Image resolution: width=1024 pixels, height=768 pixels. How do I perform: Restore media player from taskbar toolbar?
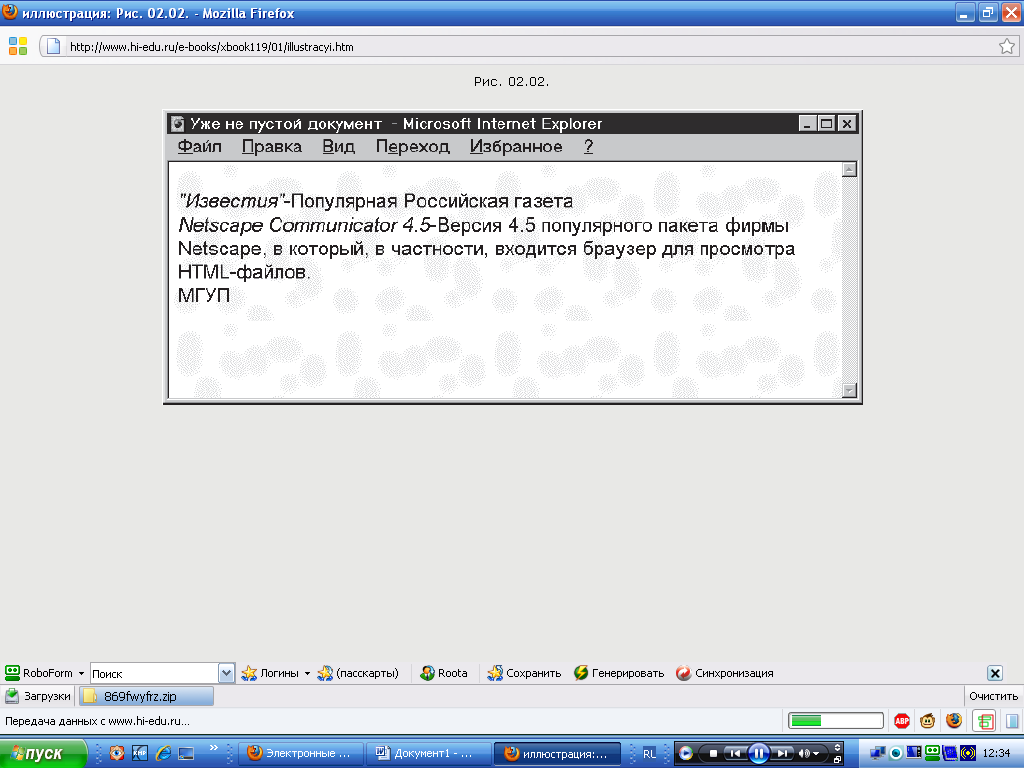pos(837,760)
